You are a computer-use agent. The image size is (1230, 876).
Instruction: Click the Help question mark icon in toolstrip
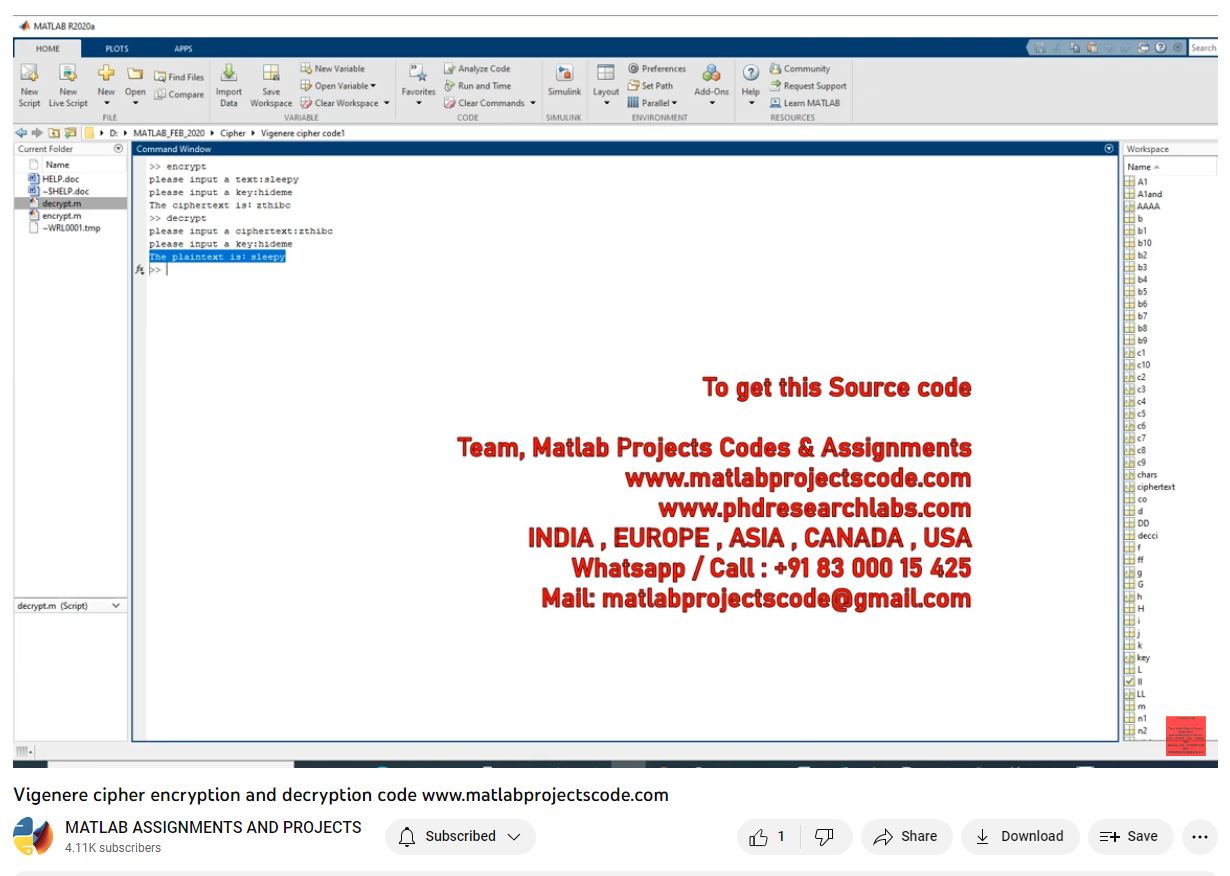click(750, 73)
